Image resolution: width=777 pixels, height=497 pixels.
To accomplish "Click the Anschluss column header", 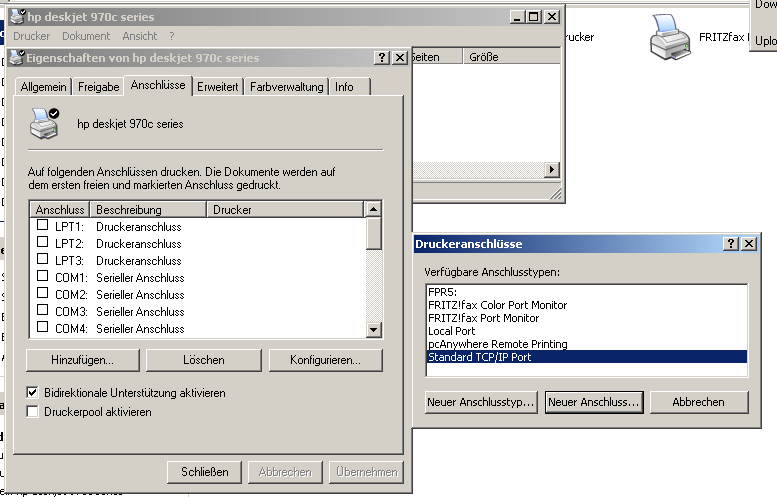I will (60, 210).
